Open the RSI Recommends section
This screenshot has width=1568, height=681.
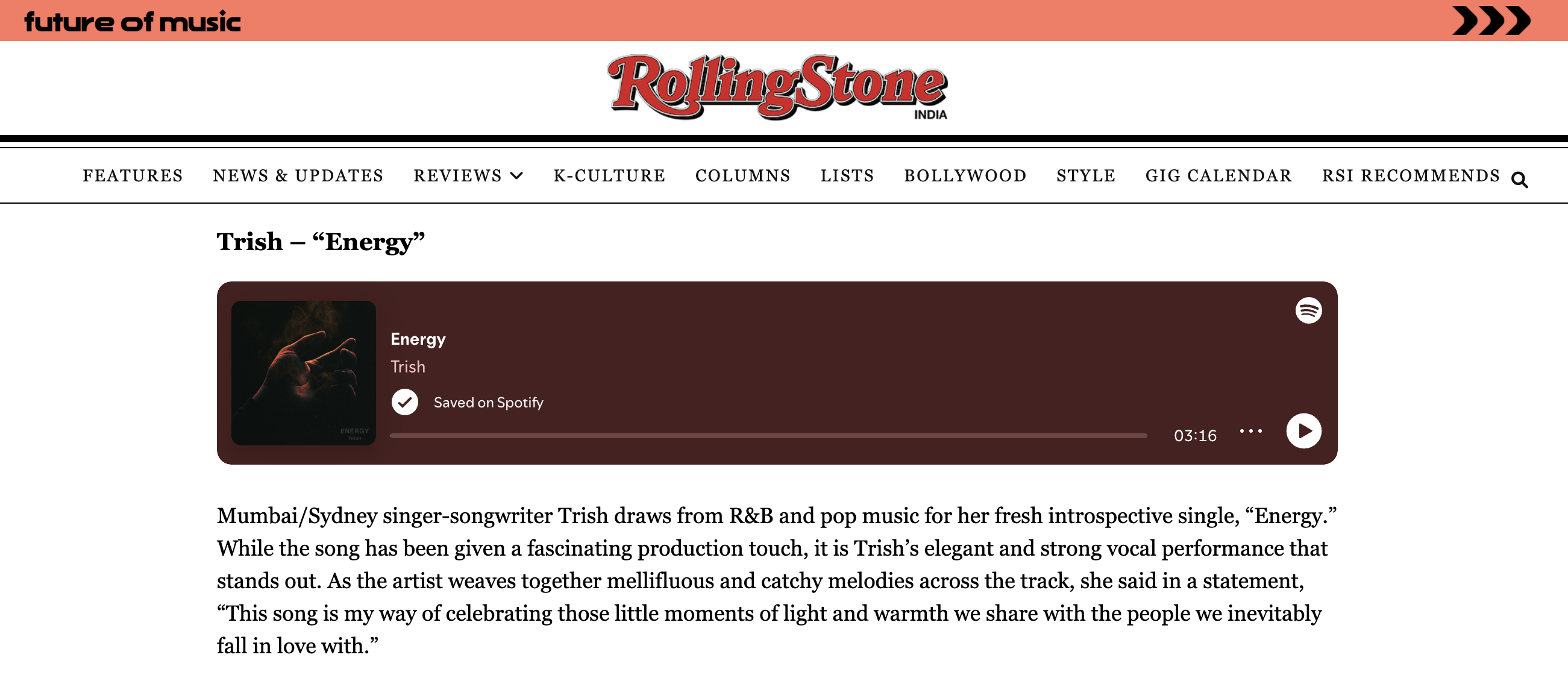1410,176
